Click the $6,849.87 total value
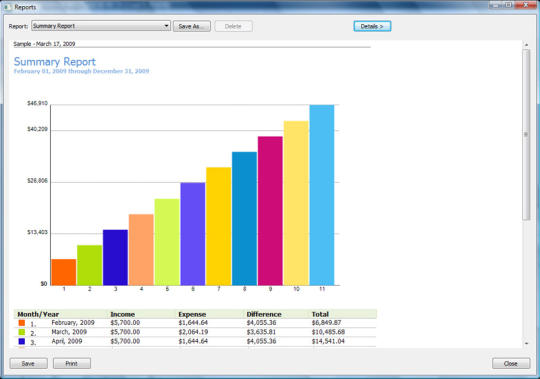The image size is (540, 379). coord(326,323)
